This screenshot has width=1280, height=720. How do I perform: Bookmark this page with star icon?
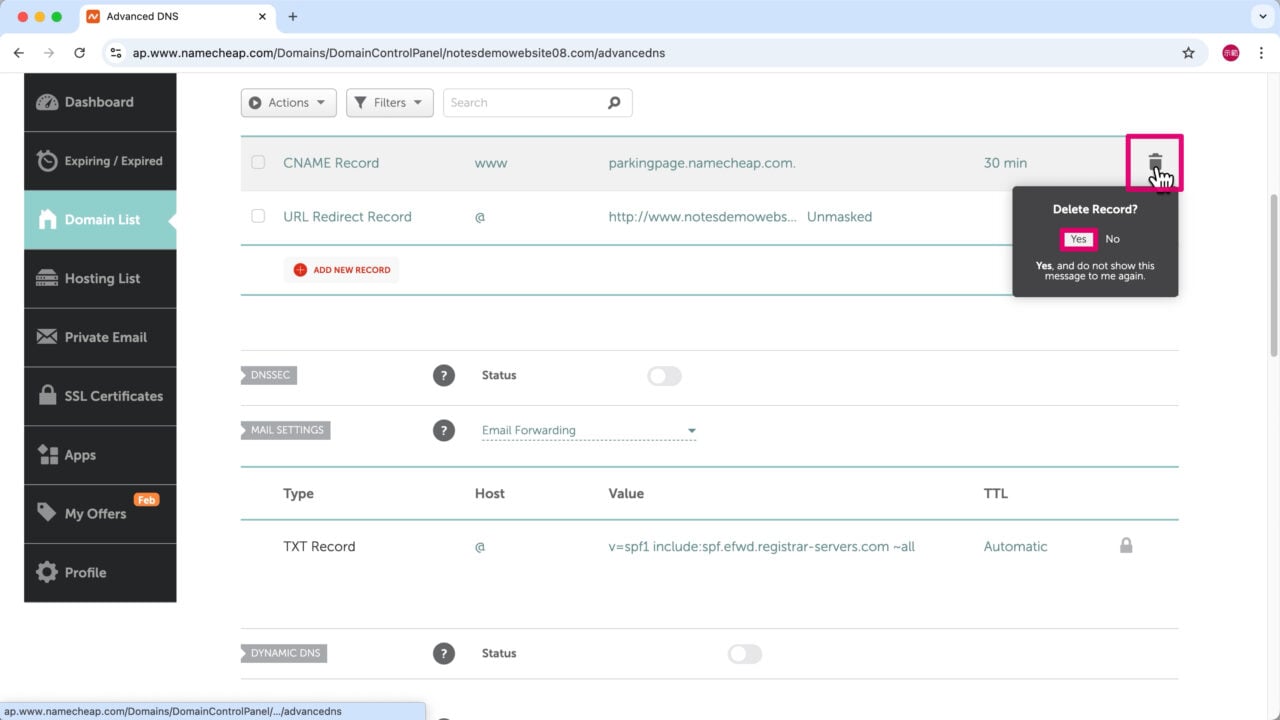click(1188, 53)
